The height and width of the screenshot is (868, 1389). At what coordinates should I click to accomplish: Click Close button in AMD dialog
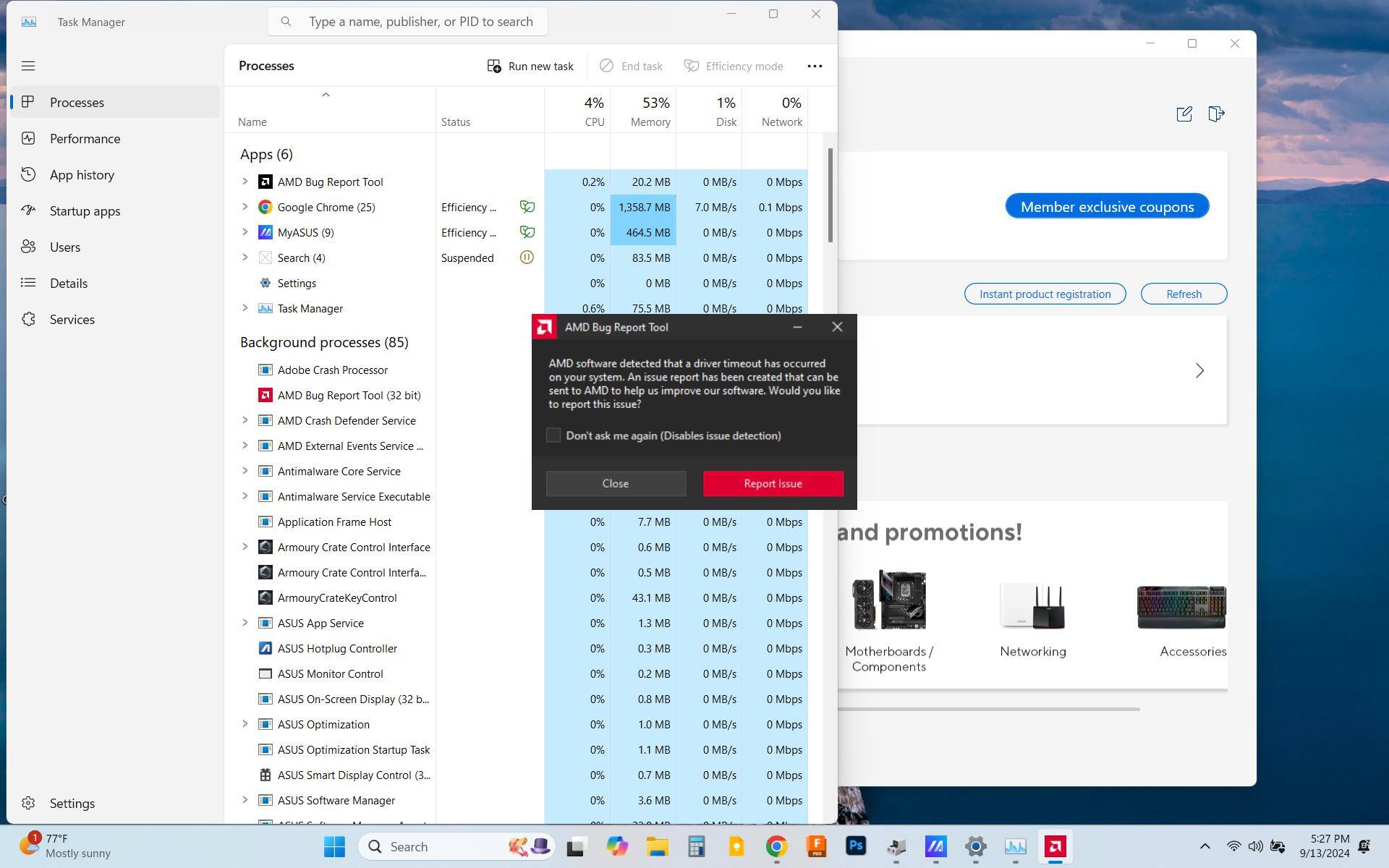(x=616, y=484)
